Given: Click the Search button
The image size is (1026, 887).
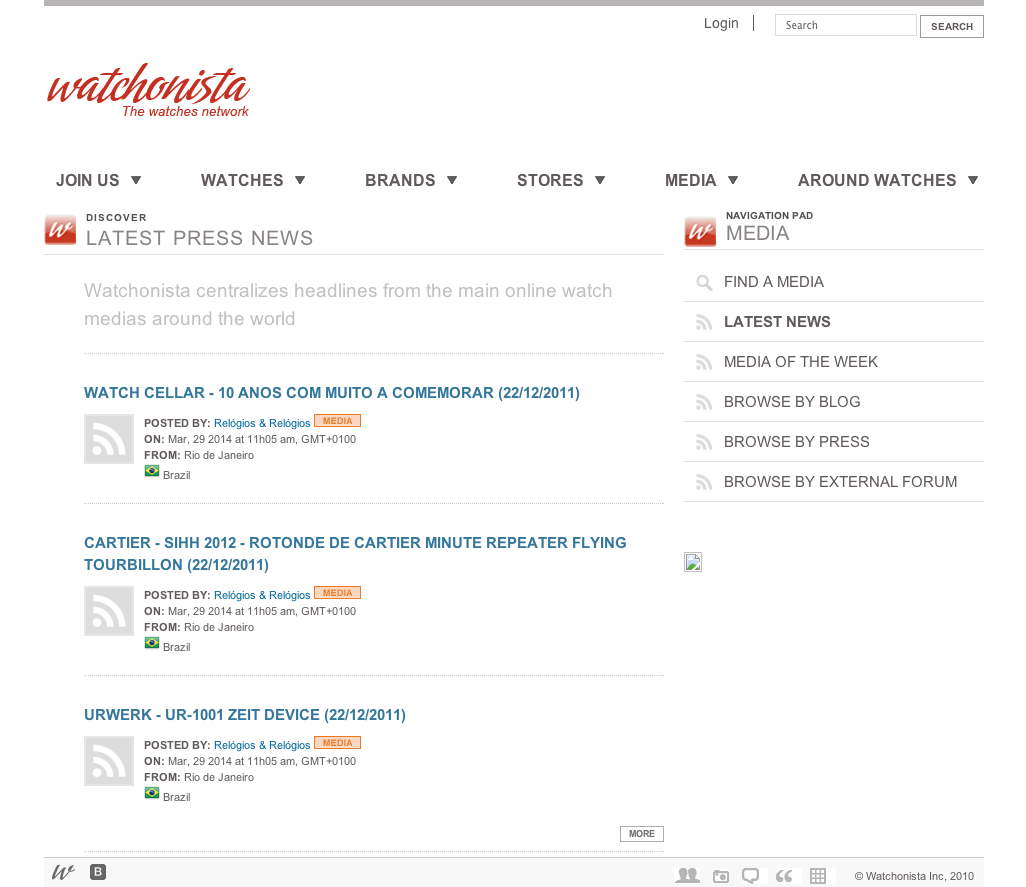Looking at the screenshot, I should (x=951, y=26).
